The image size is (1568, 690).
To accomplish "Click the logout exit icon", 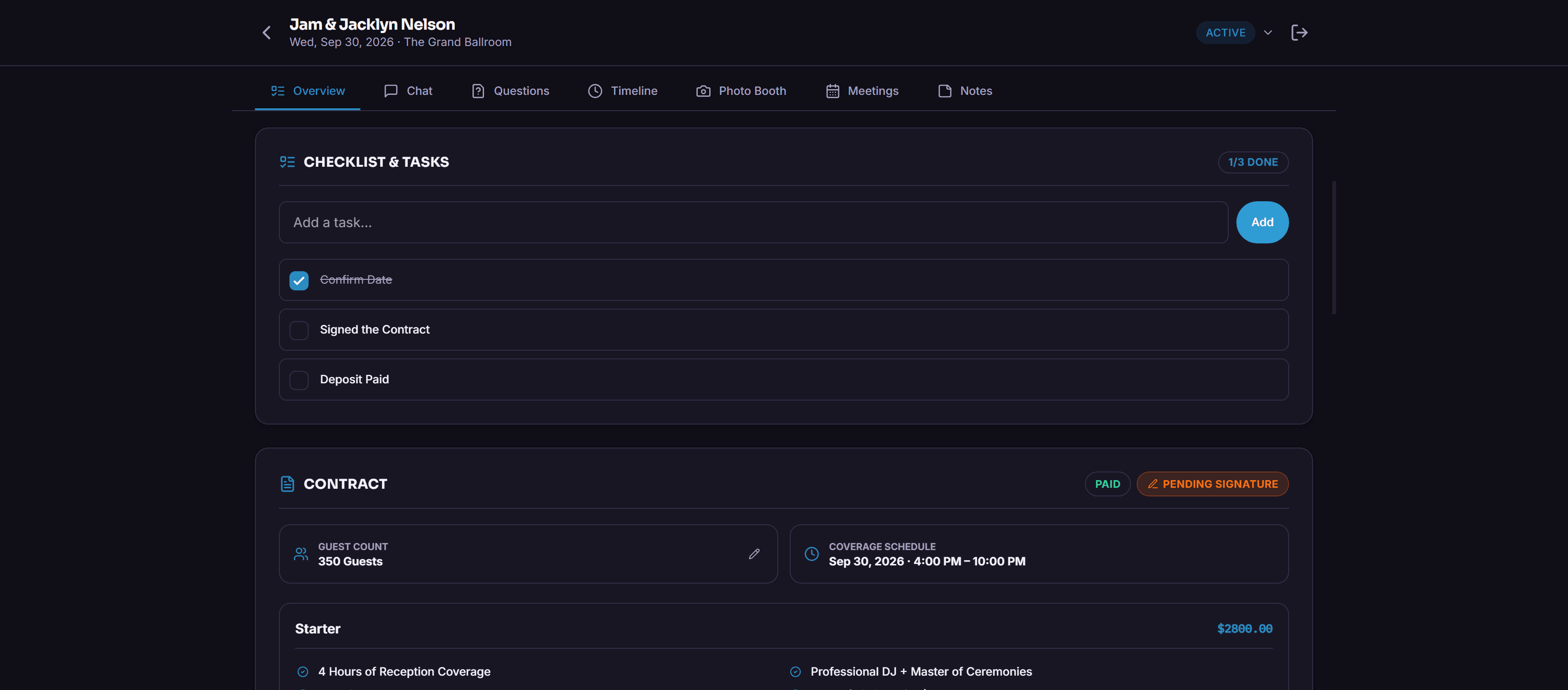I will tap(1299, 33).
